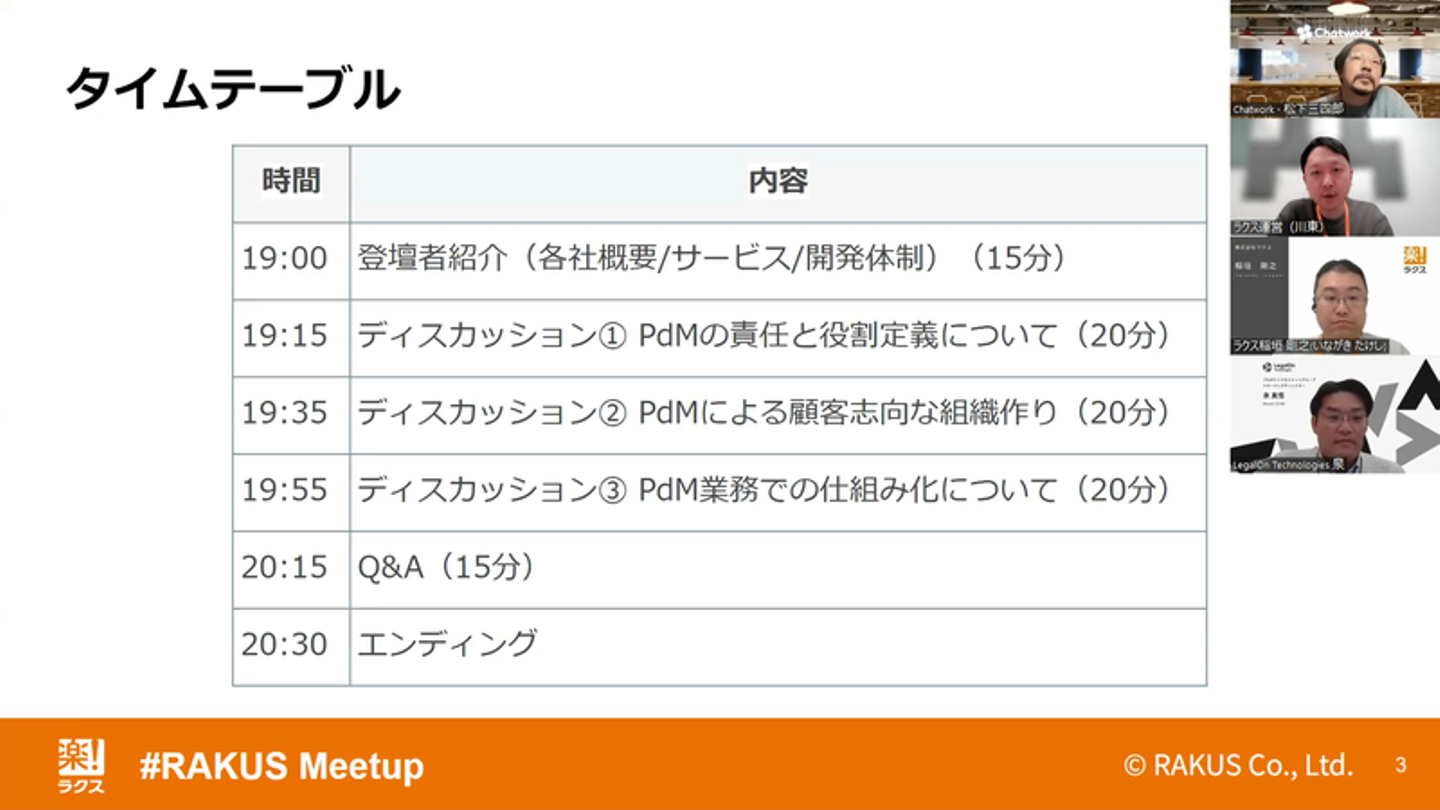
Task: Select the 時間 column header
Action: [291, 182]
